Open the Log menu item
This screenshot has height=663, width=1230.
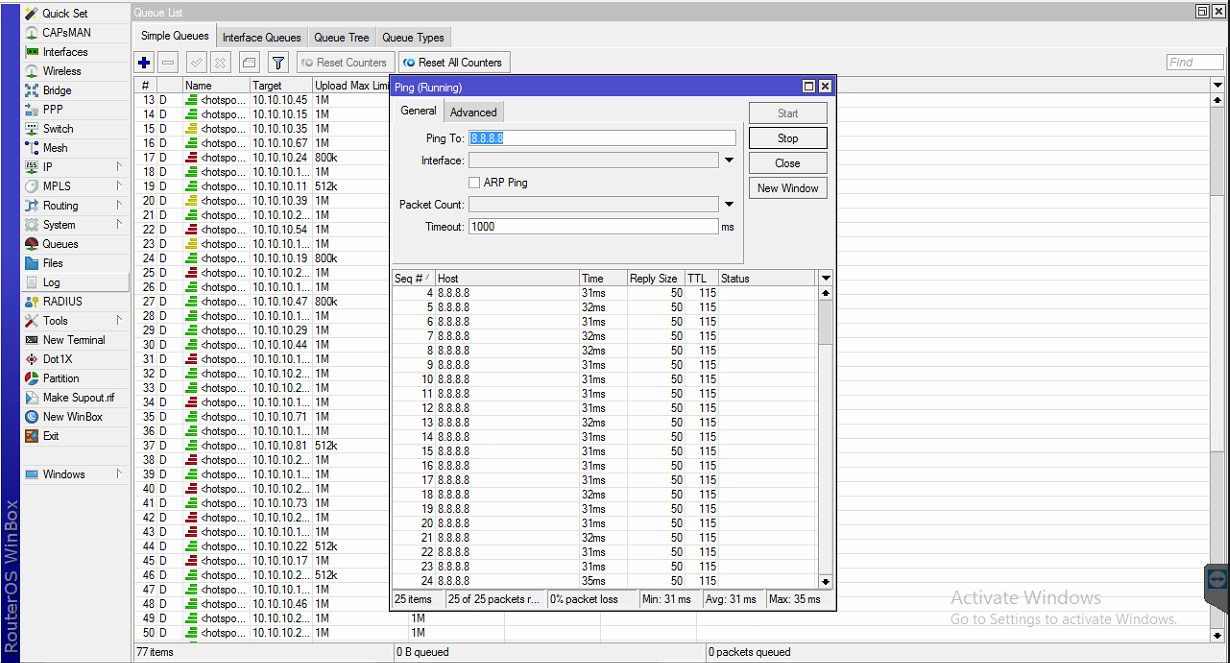(51, 282)
